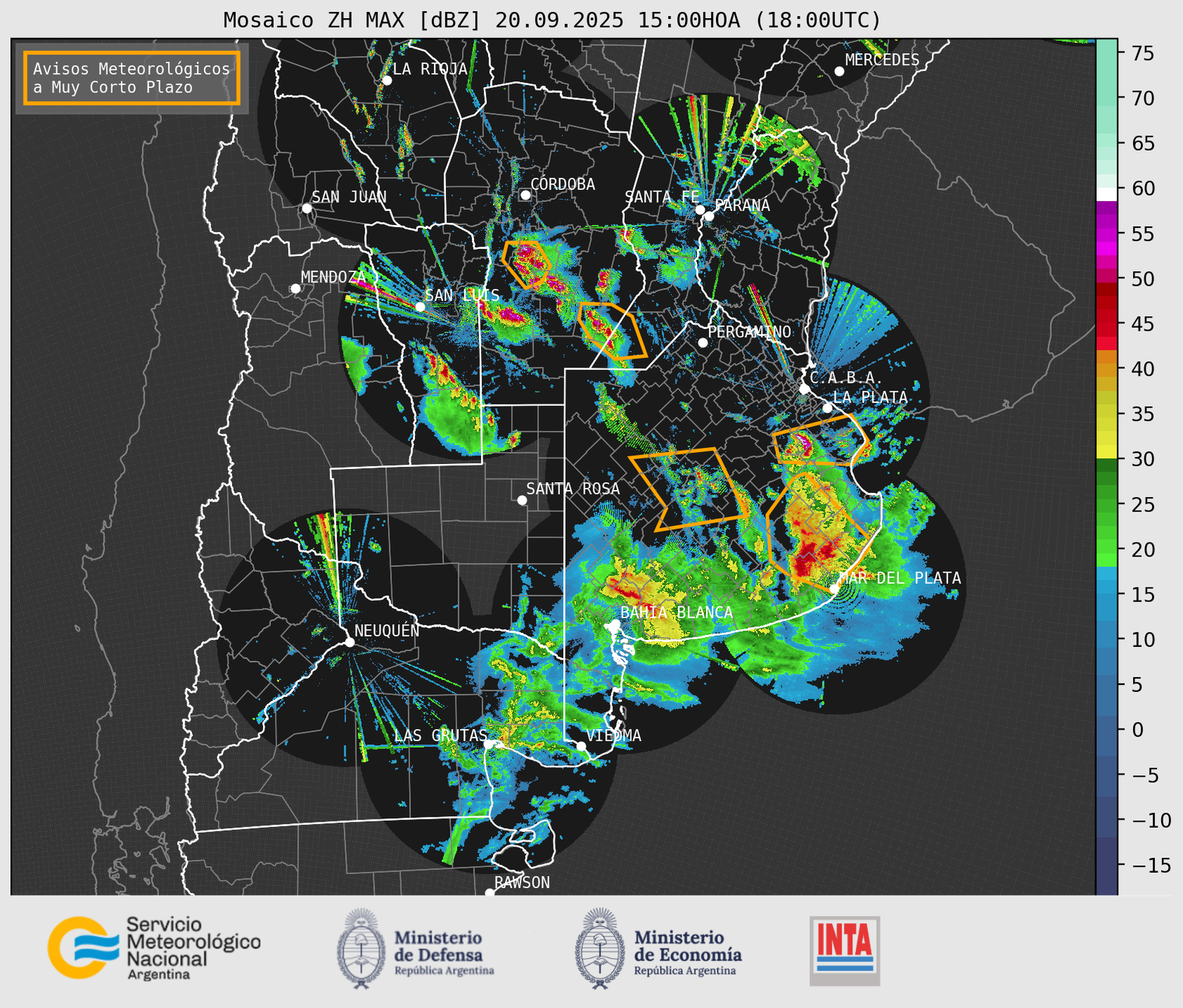Click the San Luis city marker

[x=420, y=307]
